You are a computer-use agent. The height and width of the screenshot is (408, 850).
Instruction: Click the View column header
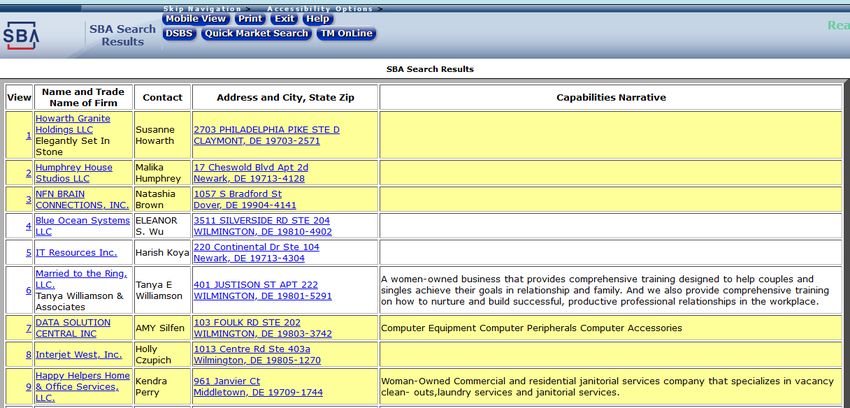point(20,98)
